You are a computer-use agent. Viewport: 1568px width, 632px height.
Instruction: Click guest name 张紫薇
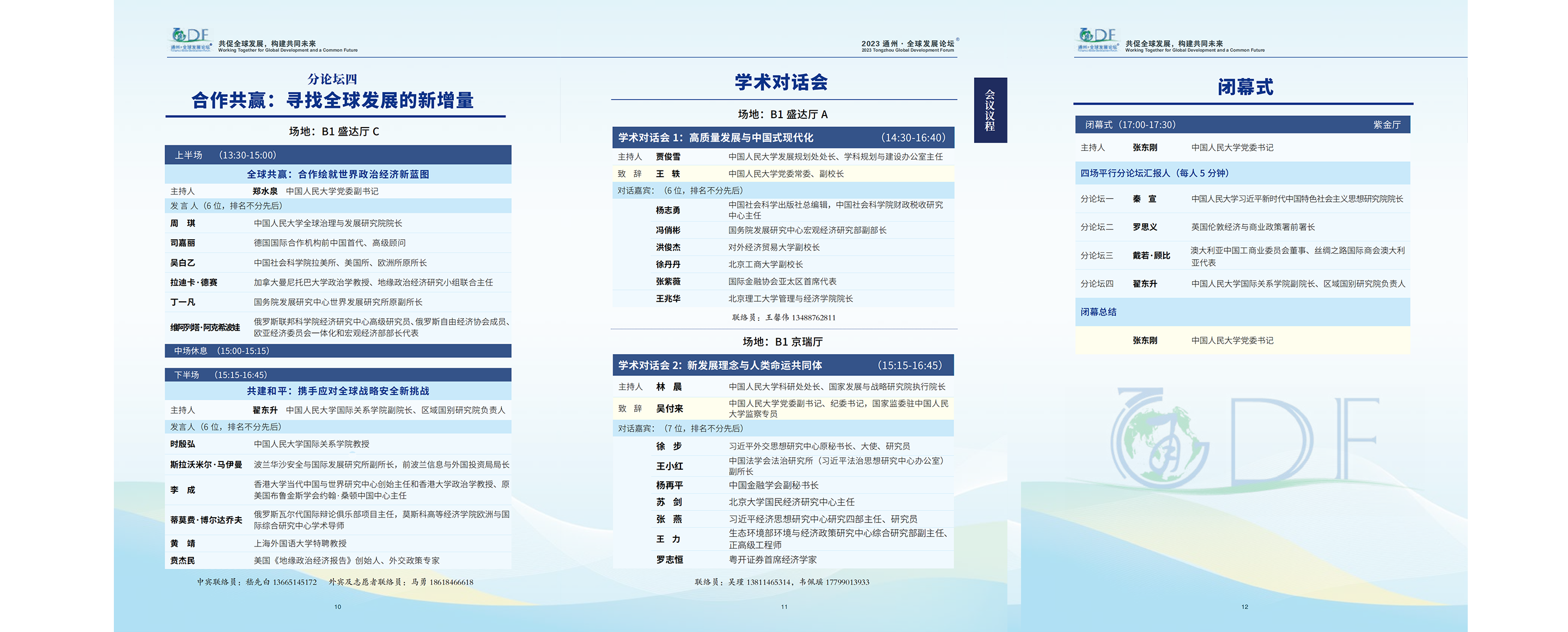tap(668, 282)
